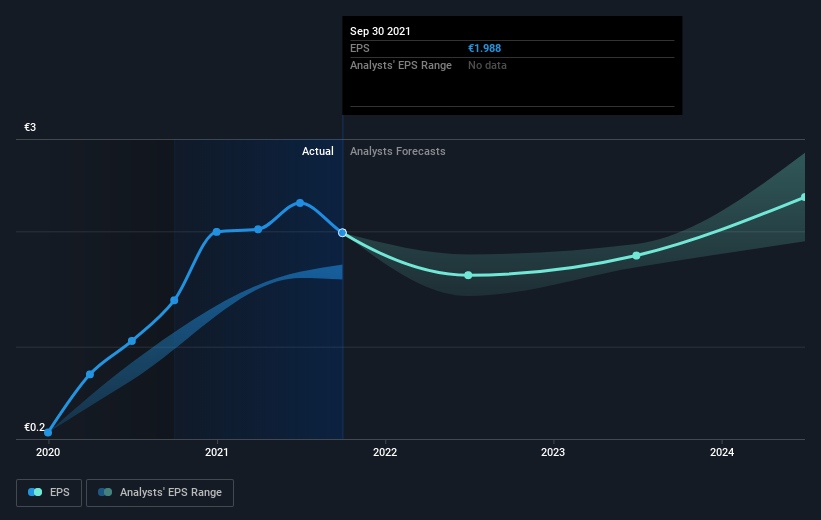Image resolution: width=821 pixels, height=520 pixels.
Task: Select the mid-2023 forecast data point
Action: pyautogui.click(x=636, y=256)
